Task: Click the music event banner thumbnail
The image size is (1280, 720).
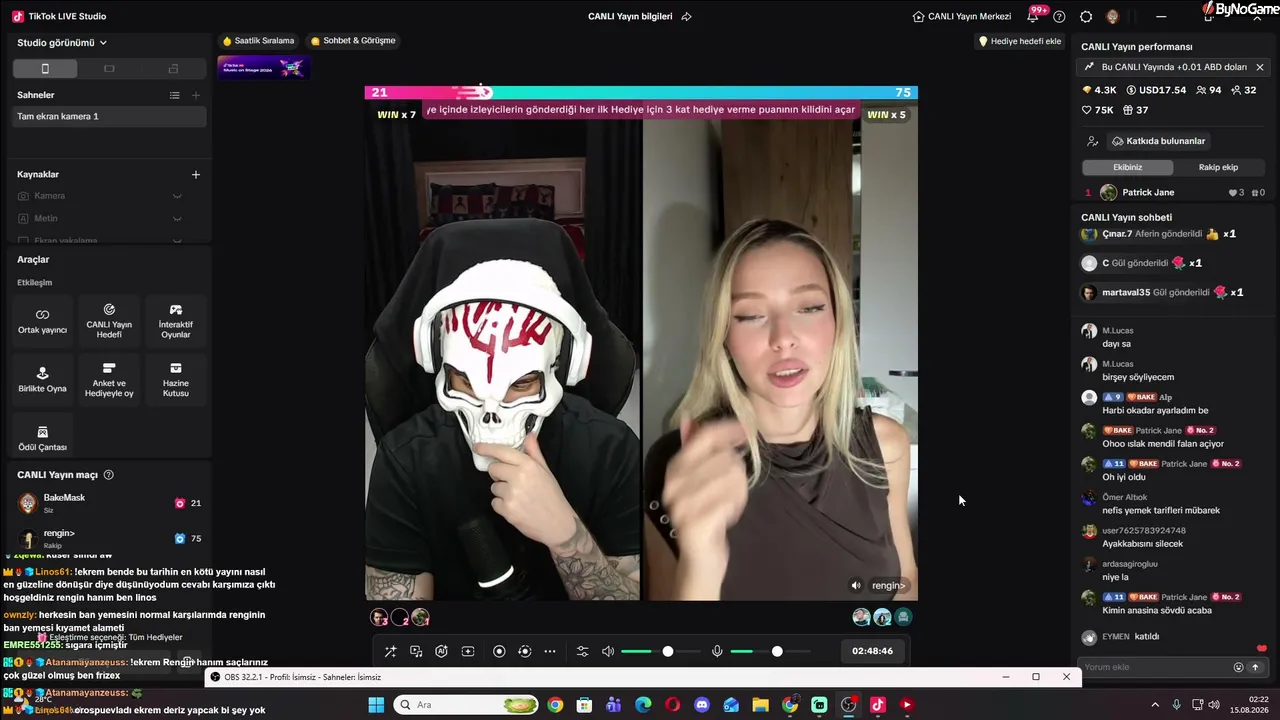Action: point(264,67)
